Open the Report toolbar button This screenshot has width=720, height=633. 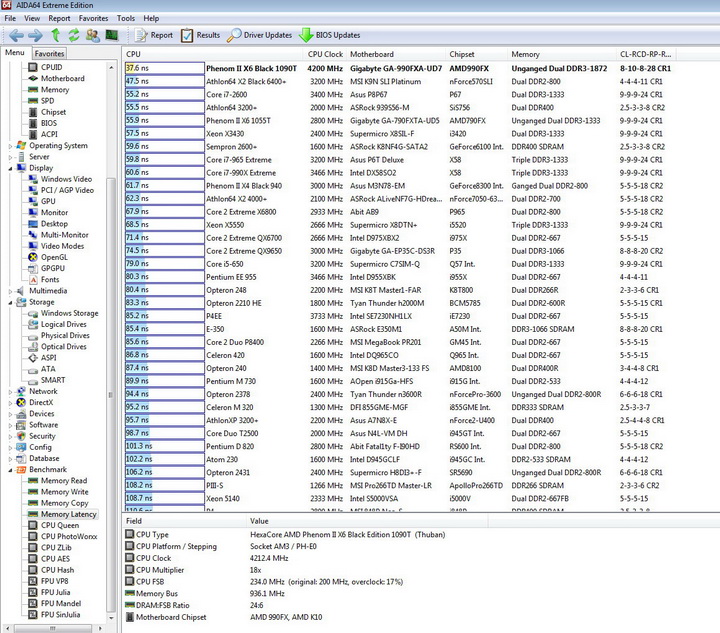154,35
